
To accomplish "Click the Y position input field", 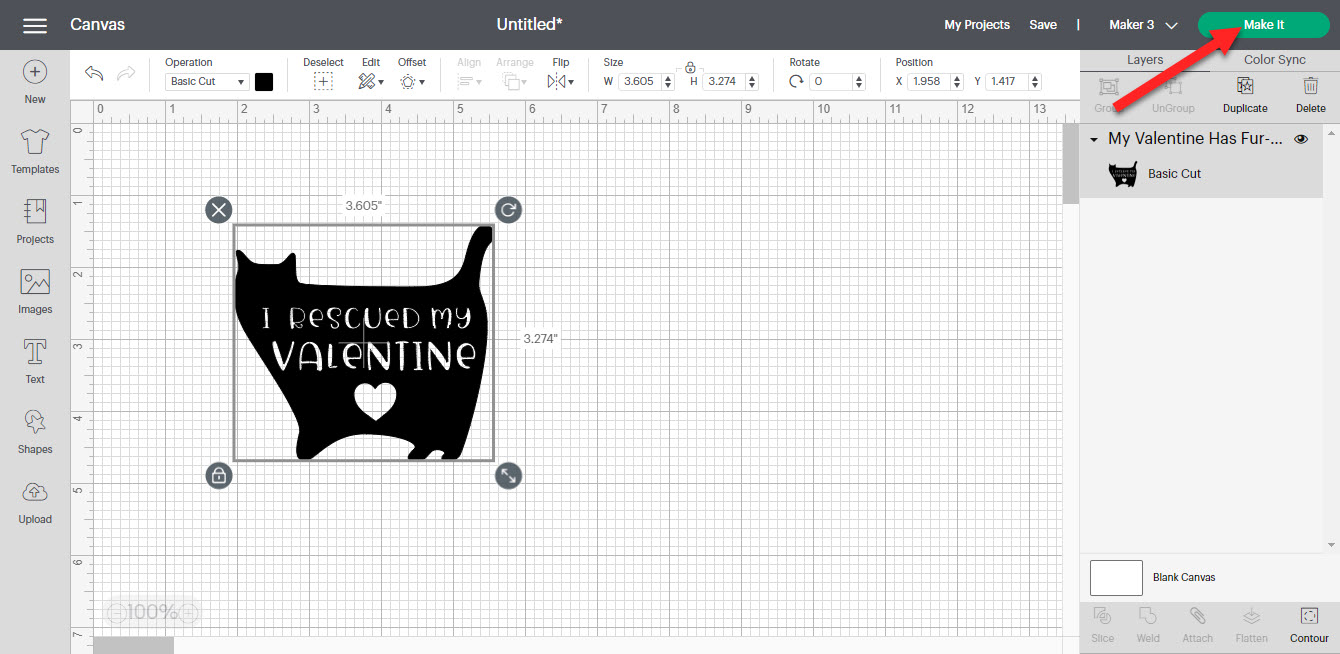I will click(1007, 82).
